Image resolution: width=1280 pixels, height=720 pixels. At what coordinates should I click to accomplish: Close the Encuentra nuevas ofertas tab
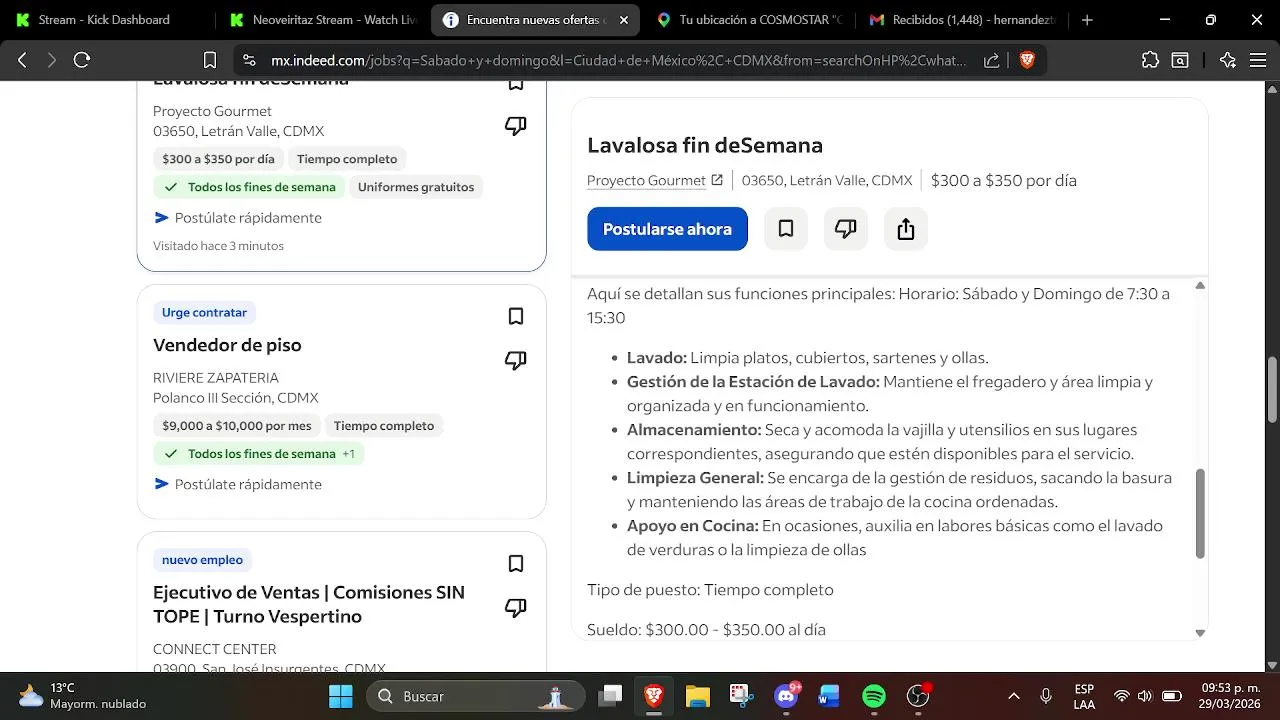point(624,20)
